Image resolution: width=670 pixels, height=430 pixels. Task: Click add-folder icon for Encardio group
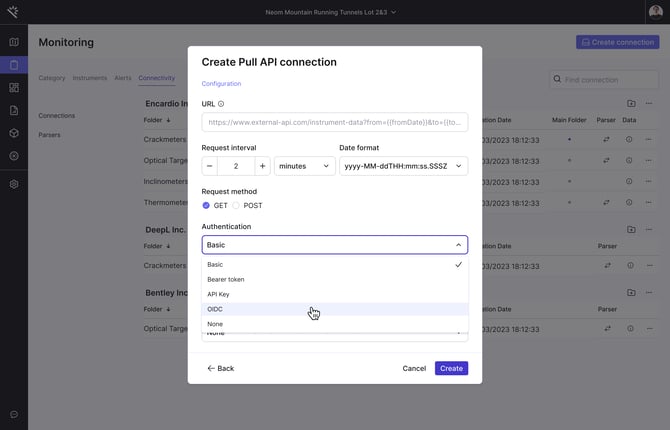631,103
